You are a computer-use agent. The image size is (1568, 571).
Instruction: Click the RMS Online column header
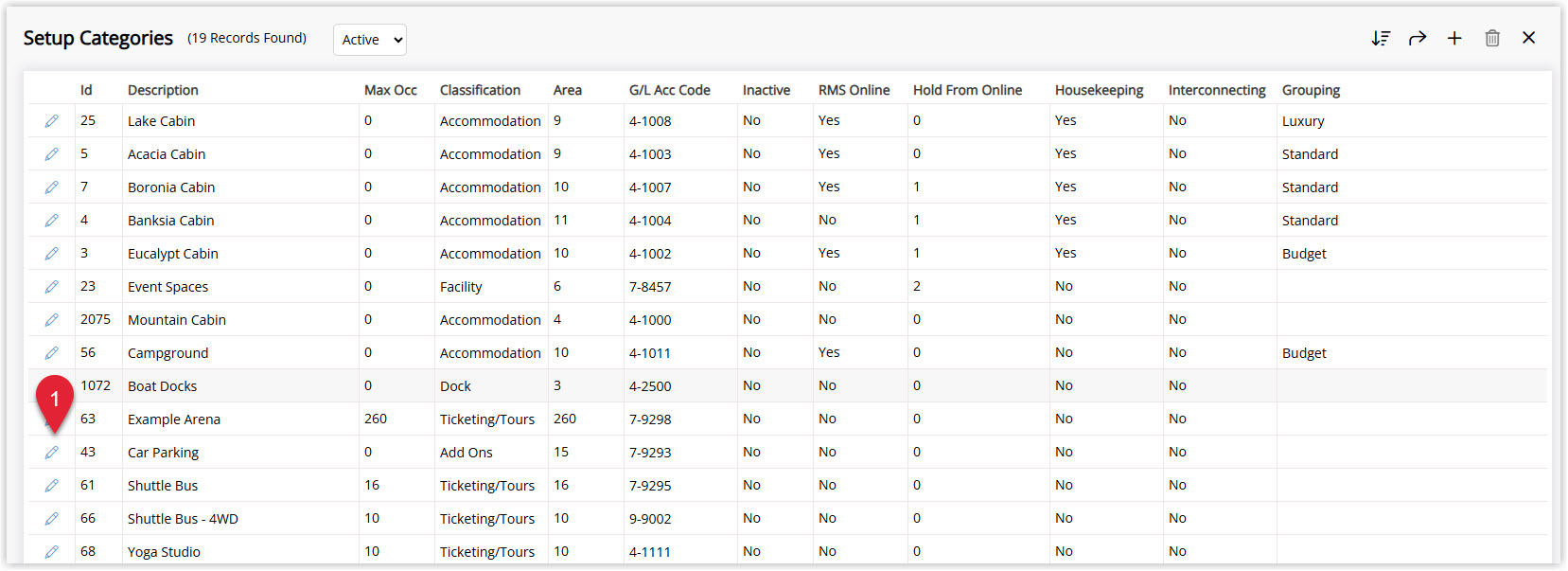coord(854,90)
